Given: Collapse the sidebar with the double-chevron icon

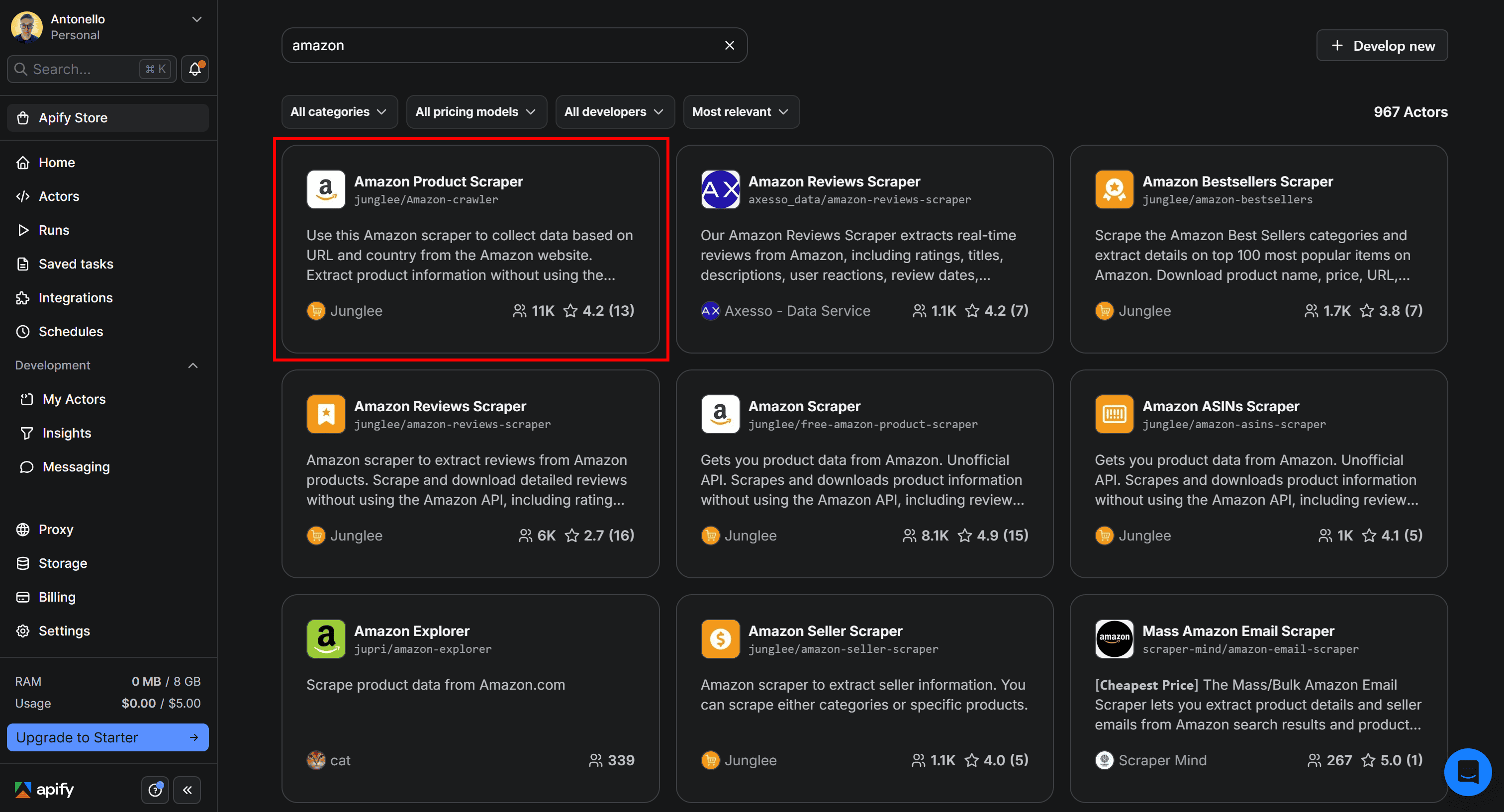Looking at the screenshot, I should pos(188,790).
